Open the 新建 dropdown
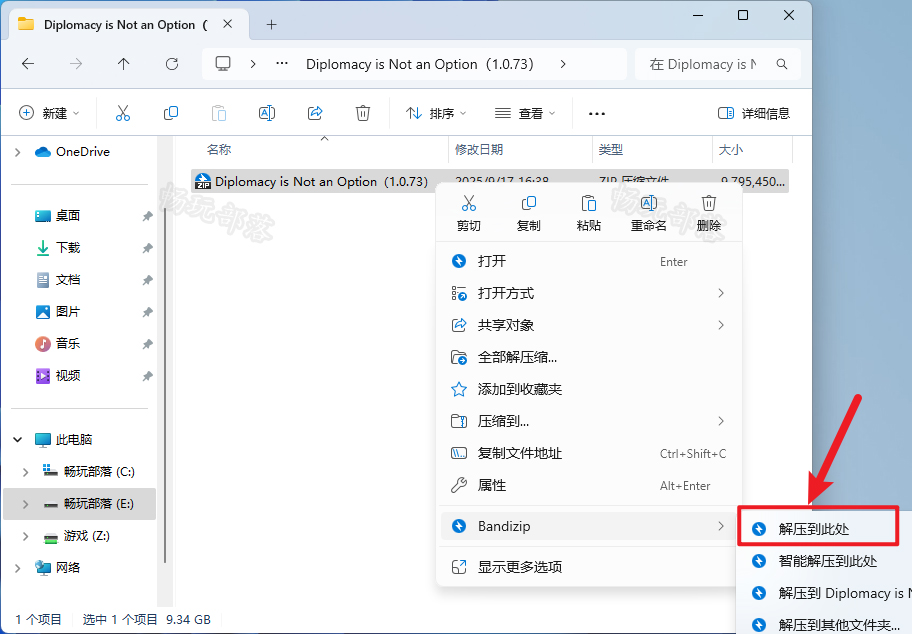912x634 pixels. click(x=49, y=113)
